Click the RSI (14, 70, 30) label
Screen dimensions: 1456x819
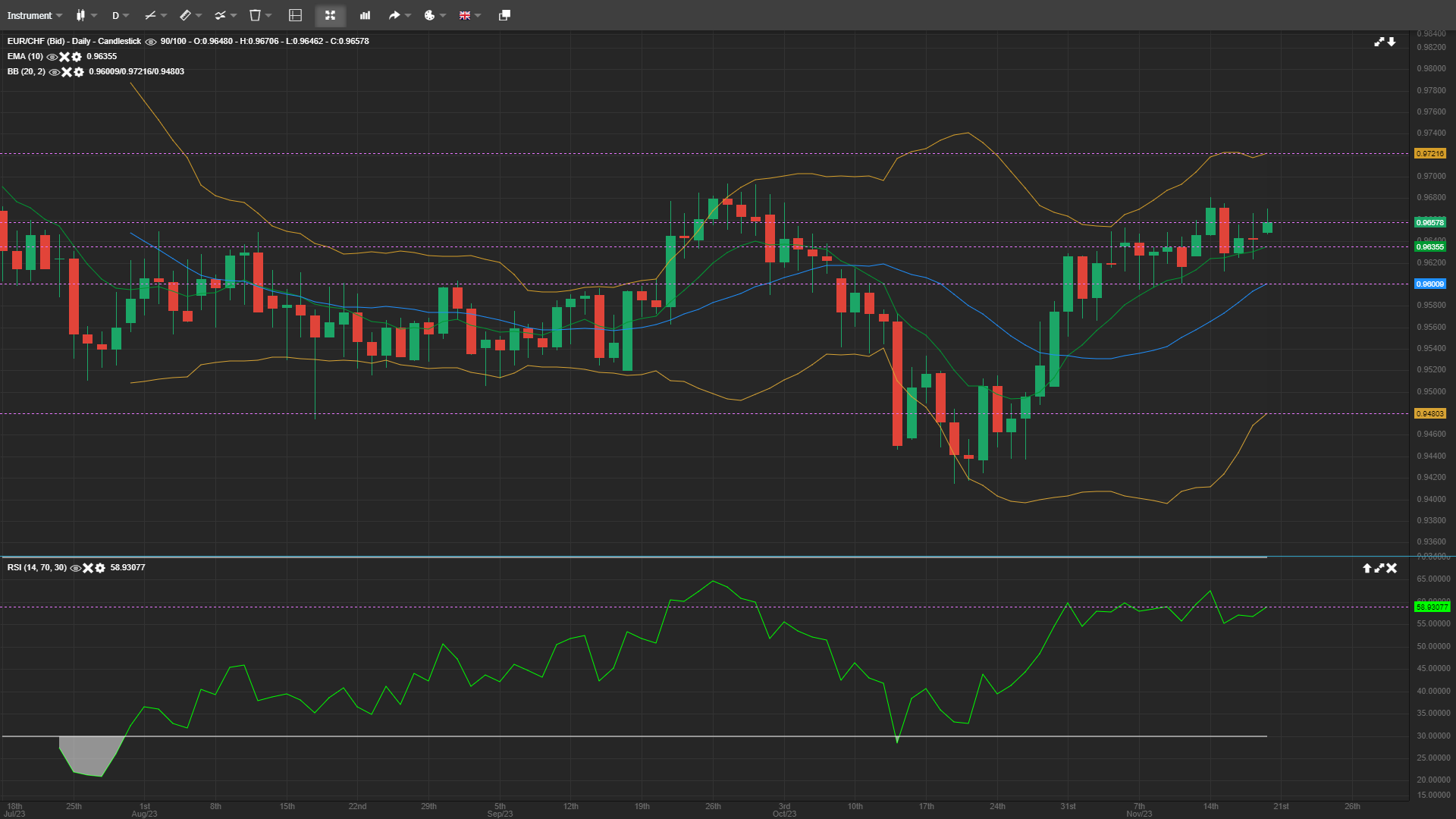[x=37, y=567]
